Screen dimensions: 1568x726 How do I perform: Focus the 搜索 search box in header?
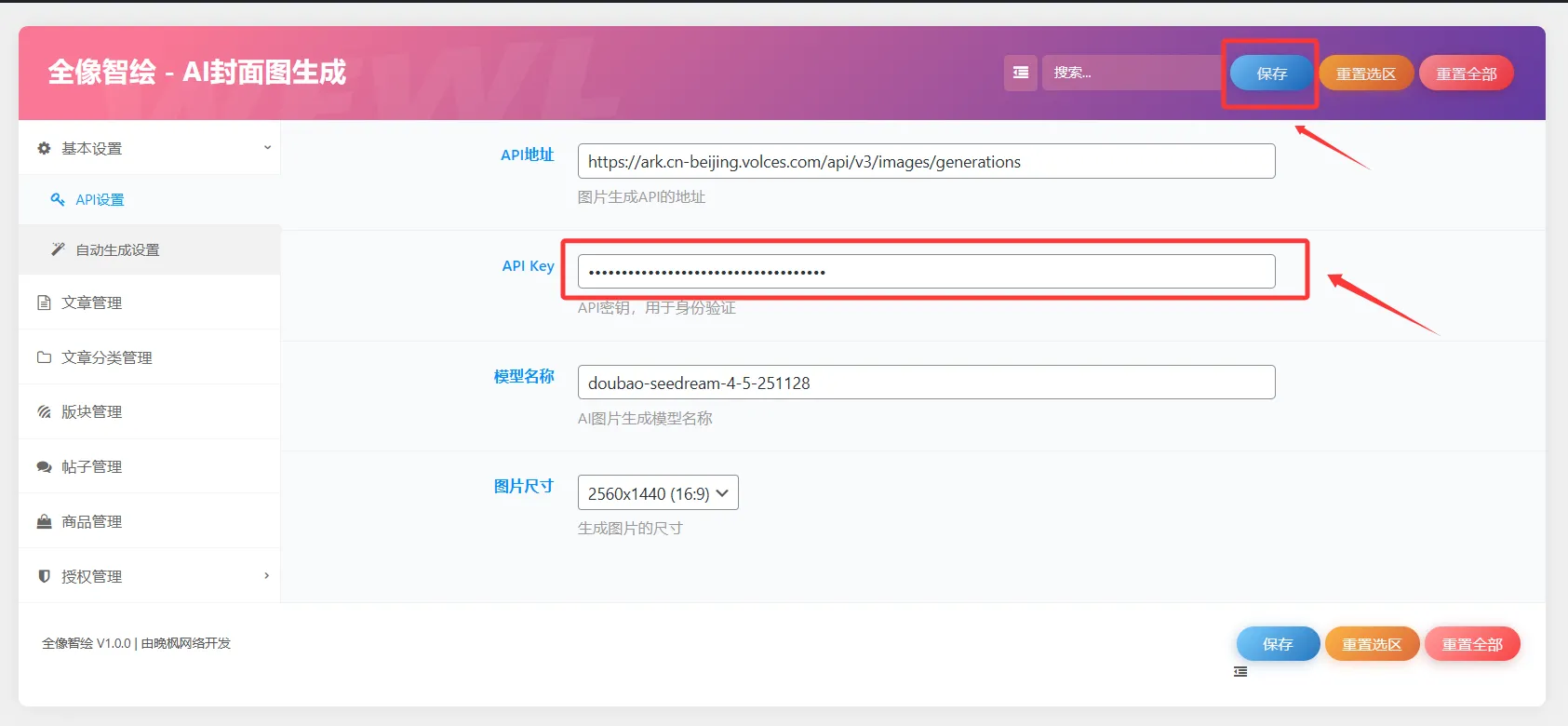pos(1132,73)
